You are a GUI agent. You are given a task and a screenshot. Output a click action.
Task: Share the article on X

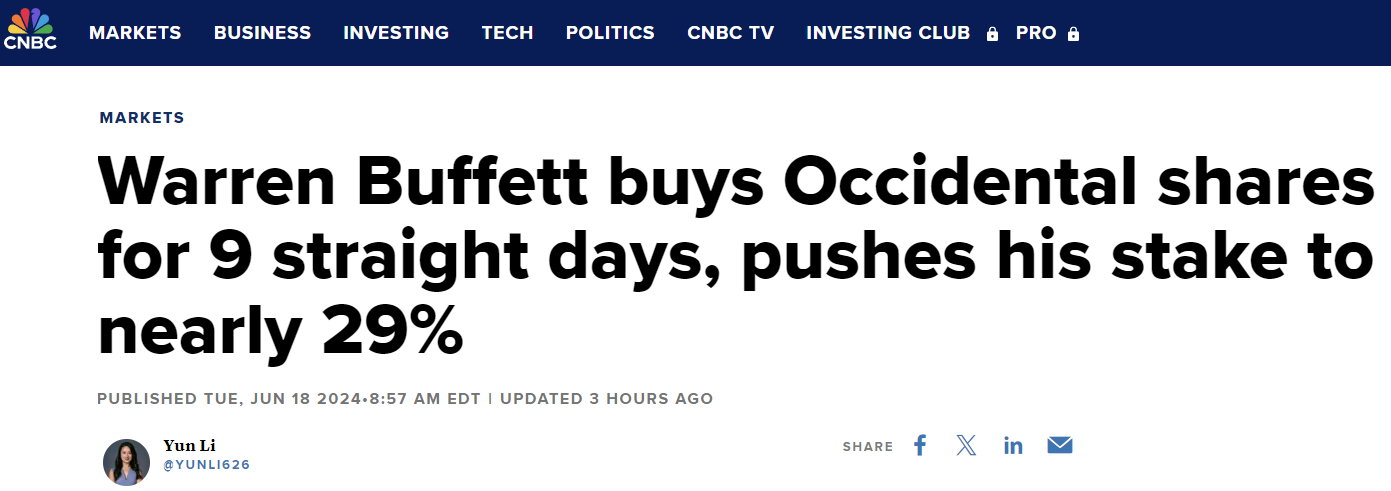(x=966, y=446)
